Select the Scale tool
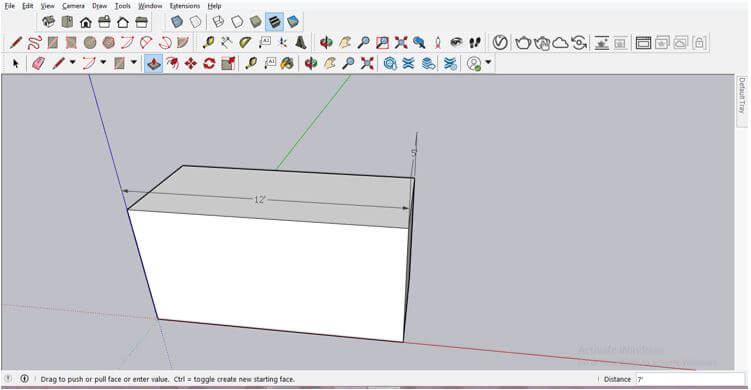Viewport: 751px width, 390px height. pos(228,63)
